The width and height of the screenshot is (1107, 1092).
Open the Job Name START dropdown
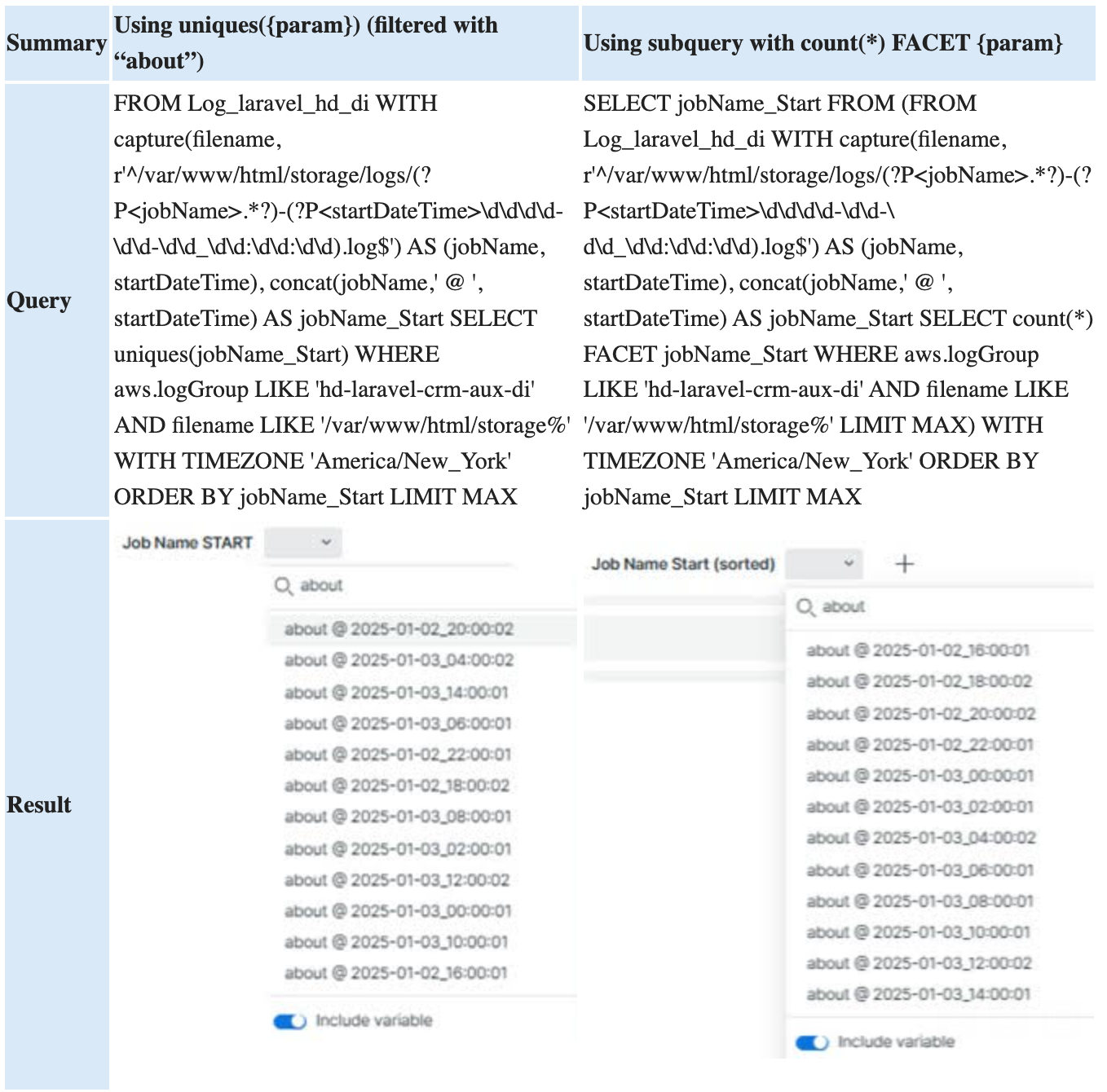pyautogui.click(x=303, y=543)
